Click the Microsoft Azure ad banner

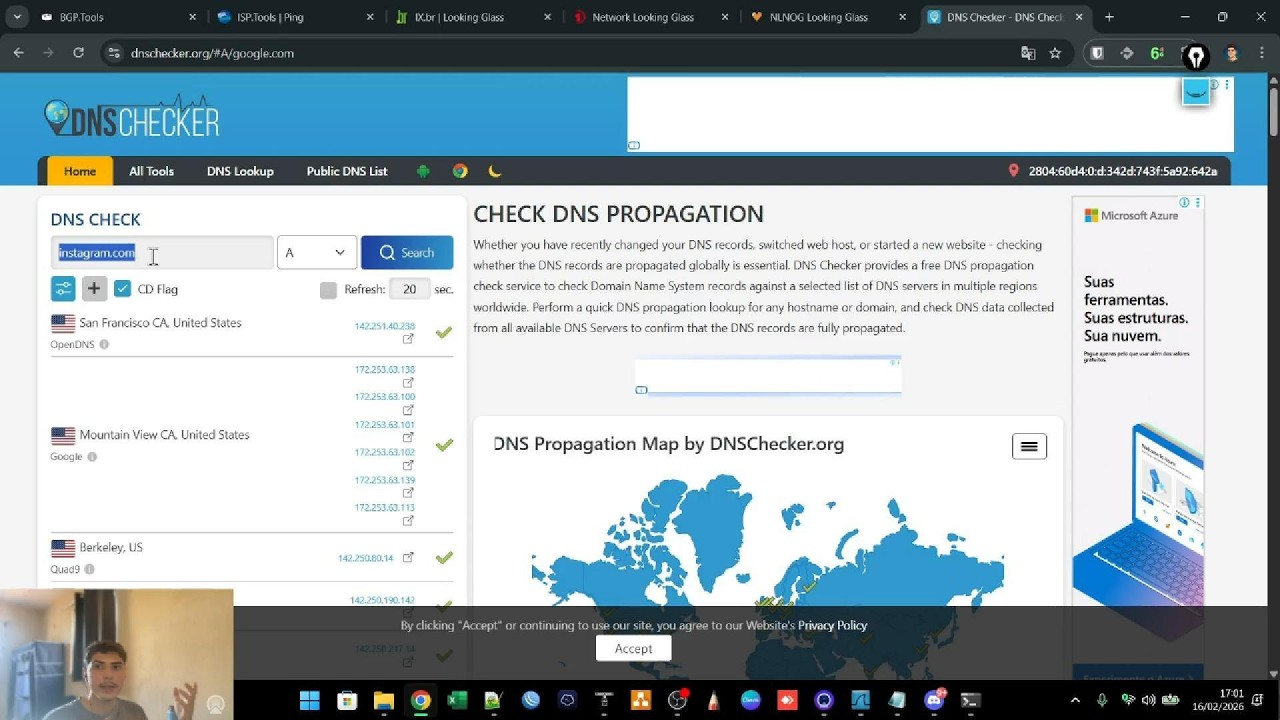(x=1138, y=437)
